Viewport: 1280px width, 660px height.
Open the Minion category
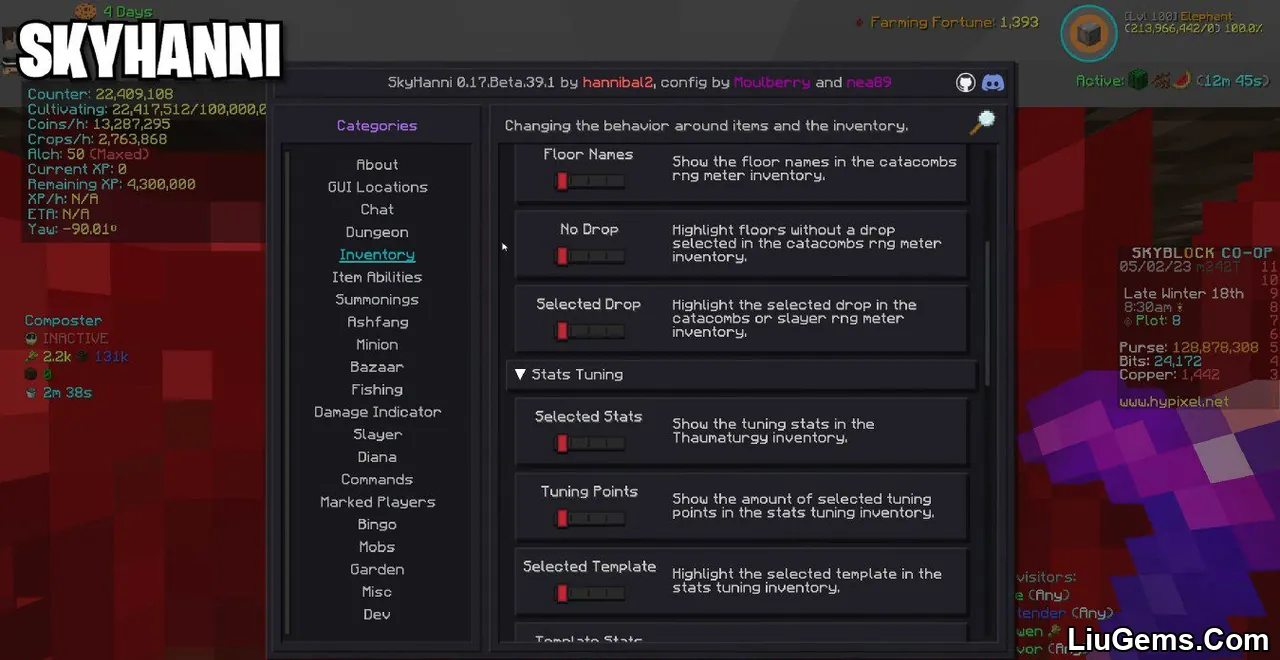click(x=377, y=345)
